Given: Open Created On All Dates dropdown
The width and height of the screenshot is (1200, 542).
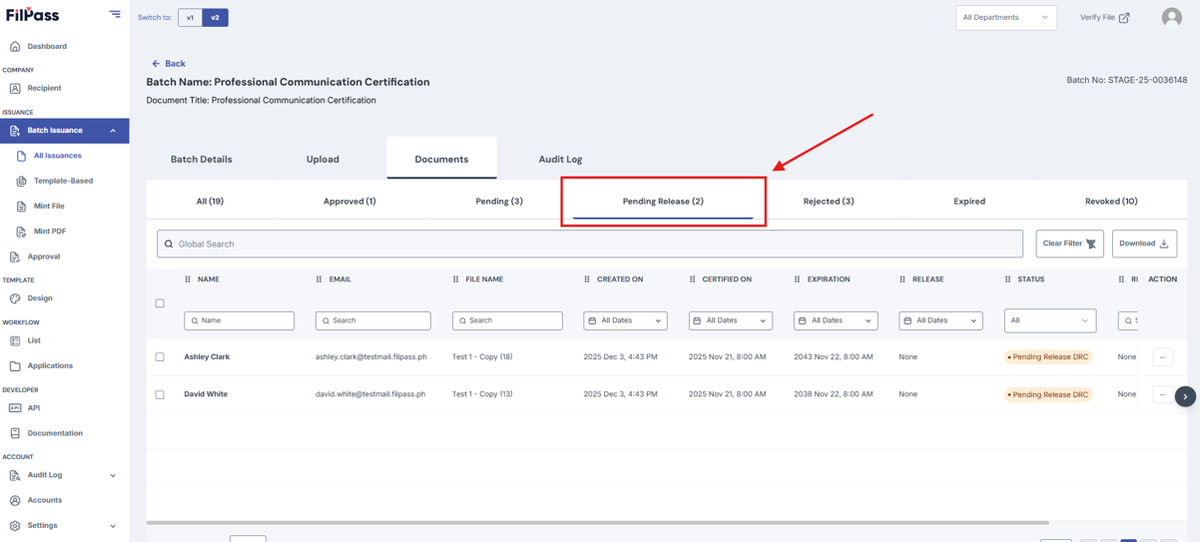Looking at the screenshot, I should 625,321.
